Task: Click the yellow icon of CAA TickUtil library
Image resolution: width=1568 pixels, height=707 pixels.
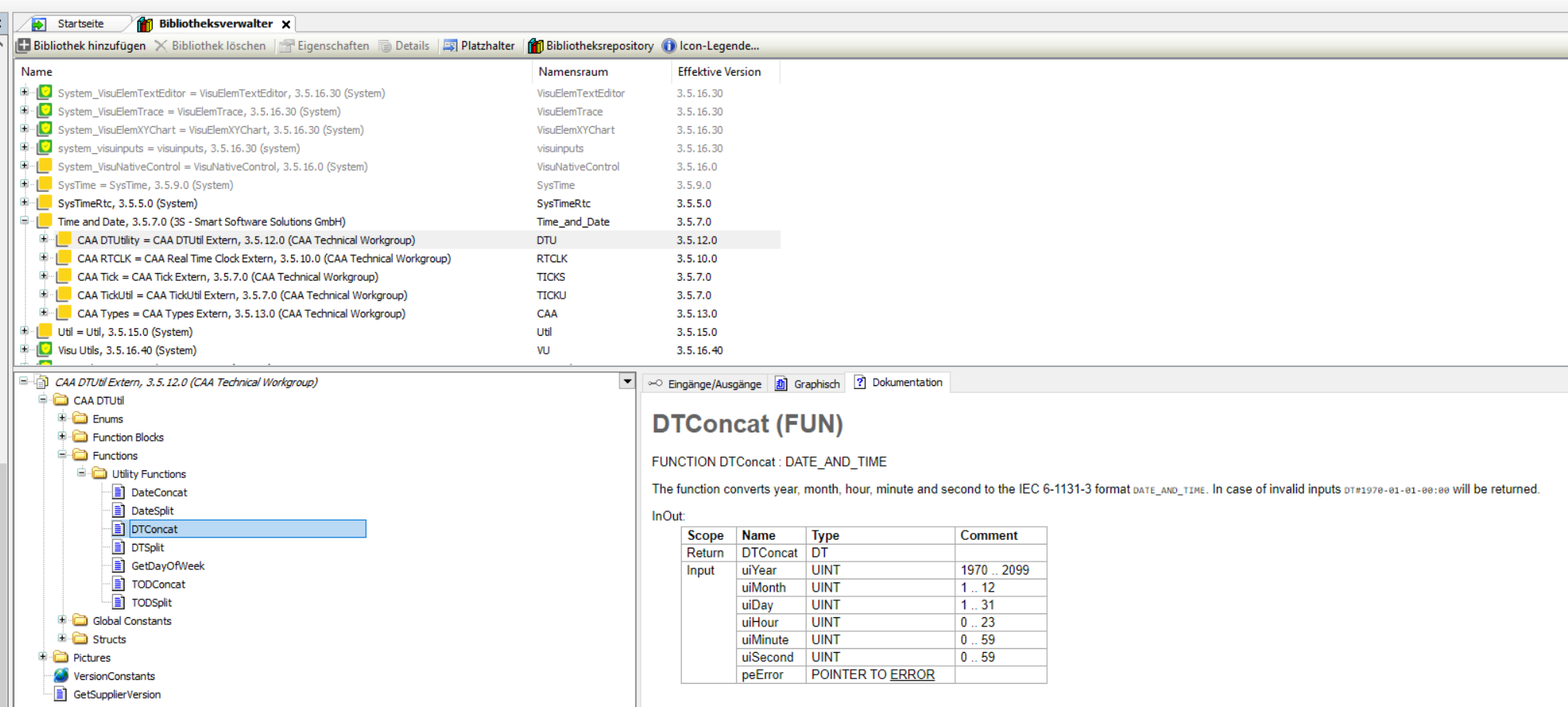Action: point(64,295)
